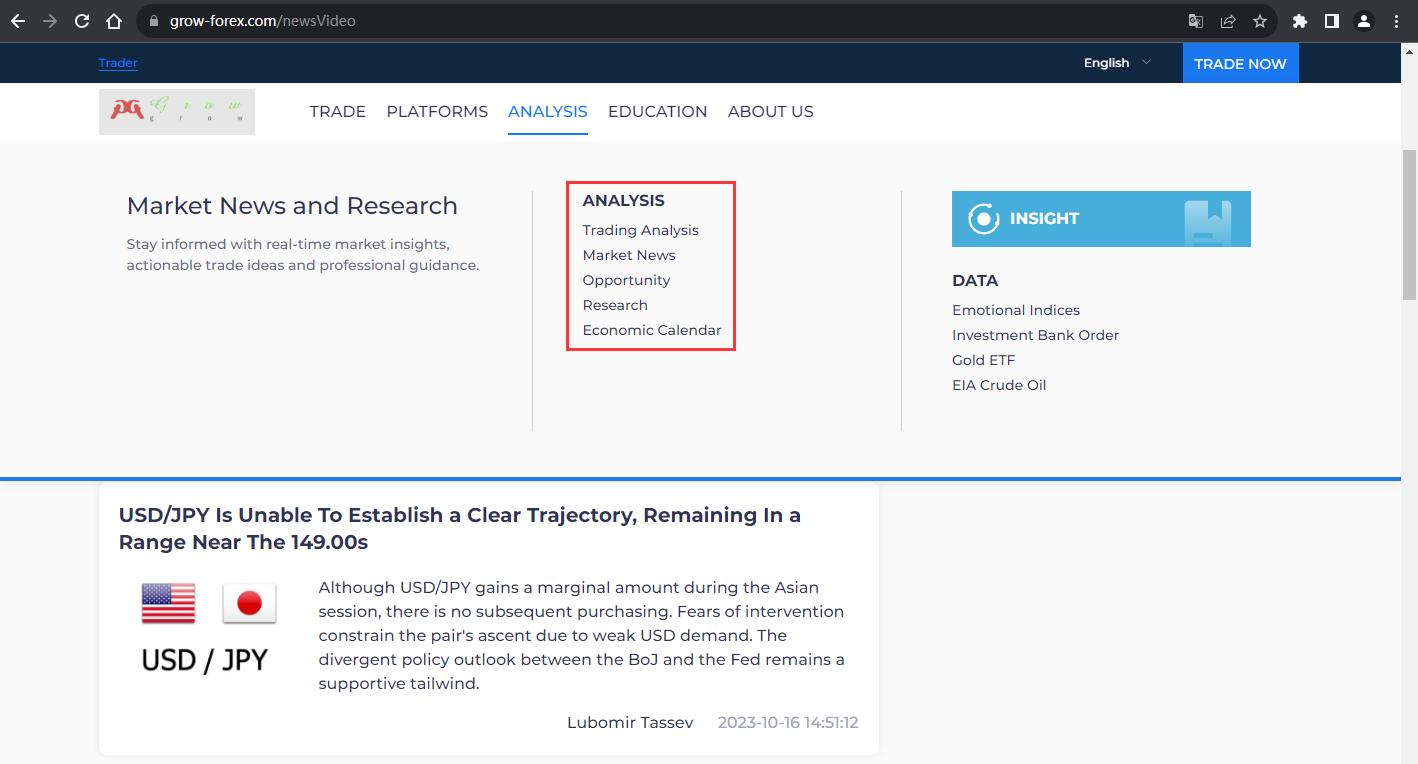Open the Chrome three-dot menu
The width and height of the screenshot is (1418, 764).
coord(1396,21)
